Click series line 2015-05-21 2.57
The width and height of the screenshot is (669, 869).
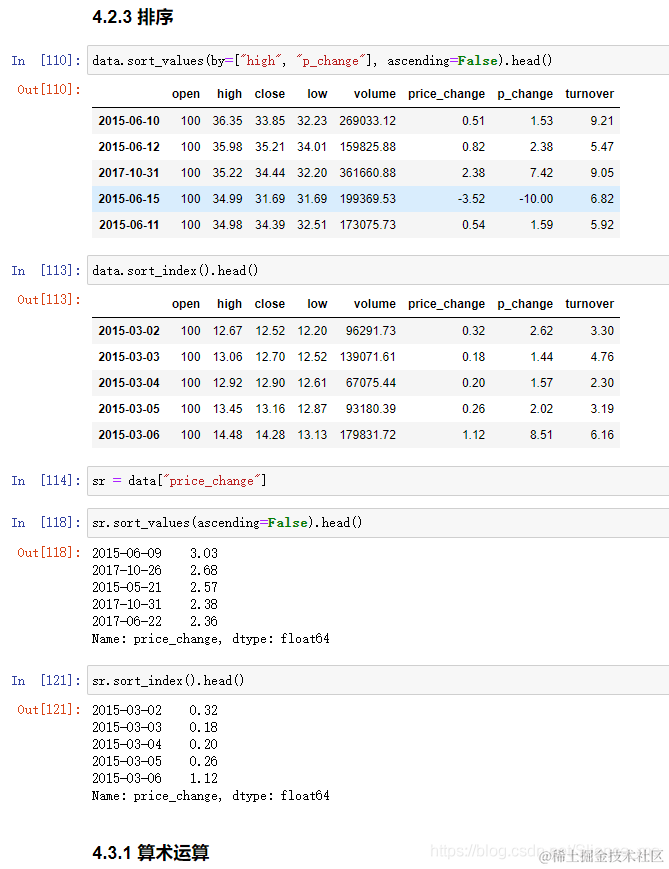point(155,587)
